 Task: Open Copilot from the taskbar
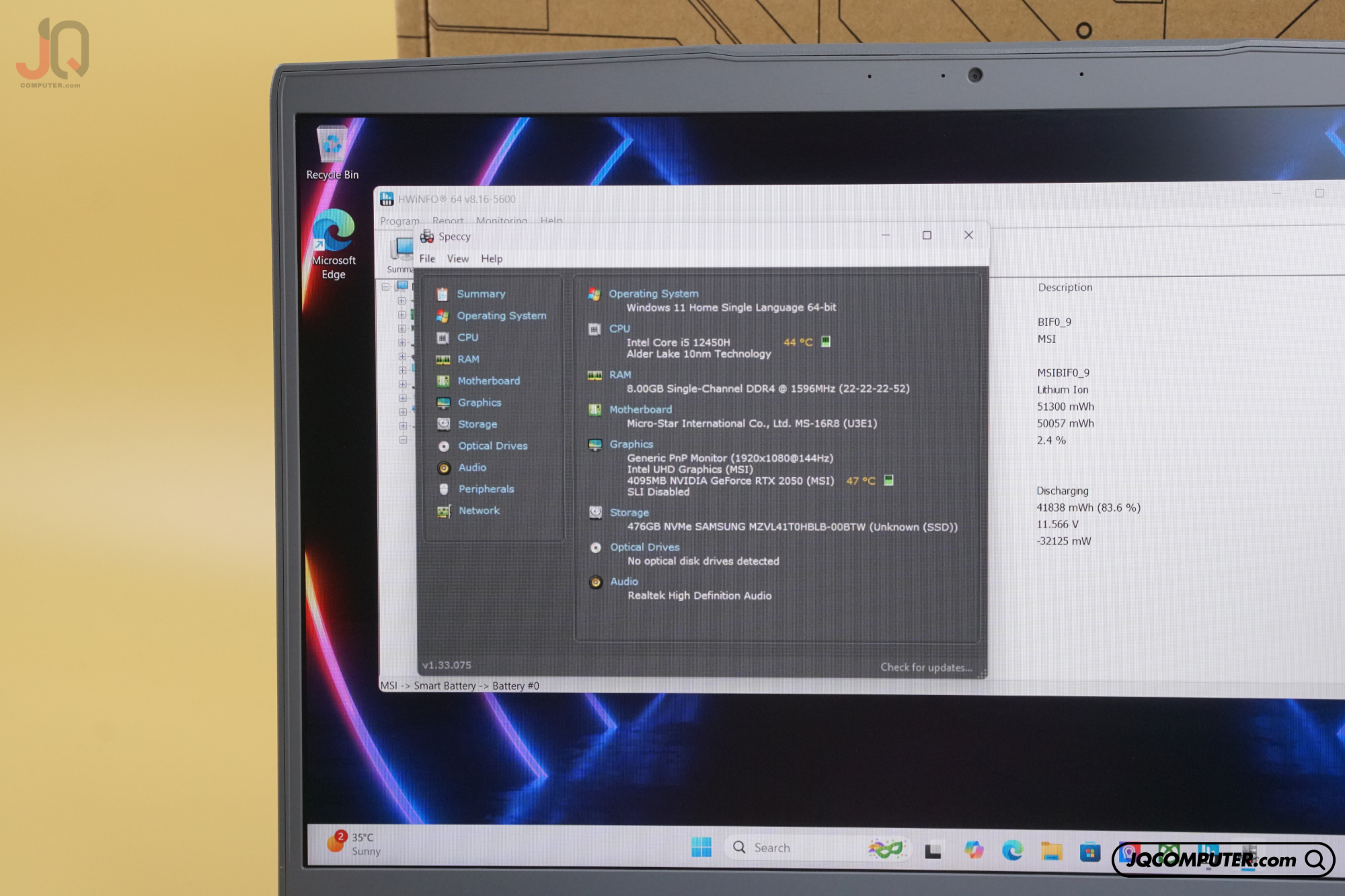click(x=973, y=850)
